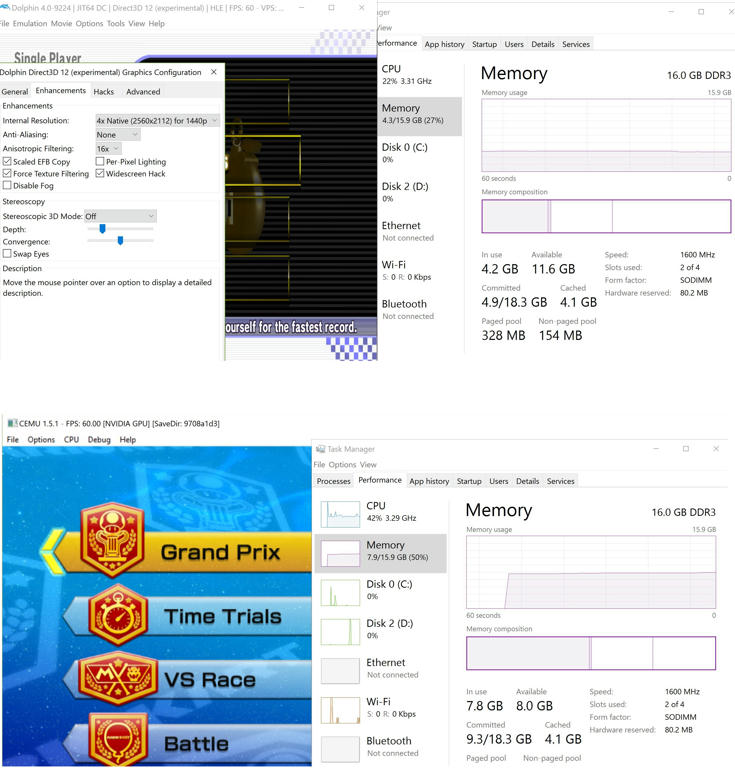Switch to the Hacks tab

click(104, 91)
